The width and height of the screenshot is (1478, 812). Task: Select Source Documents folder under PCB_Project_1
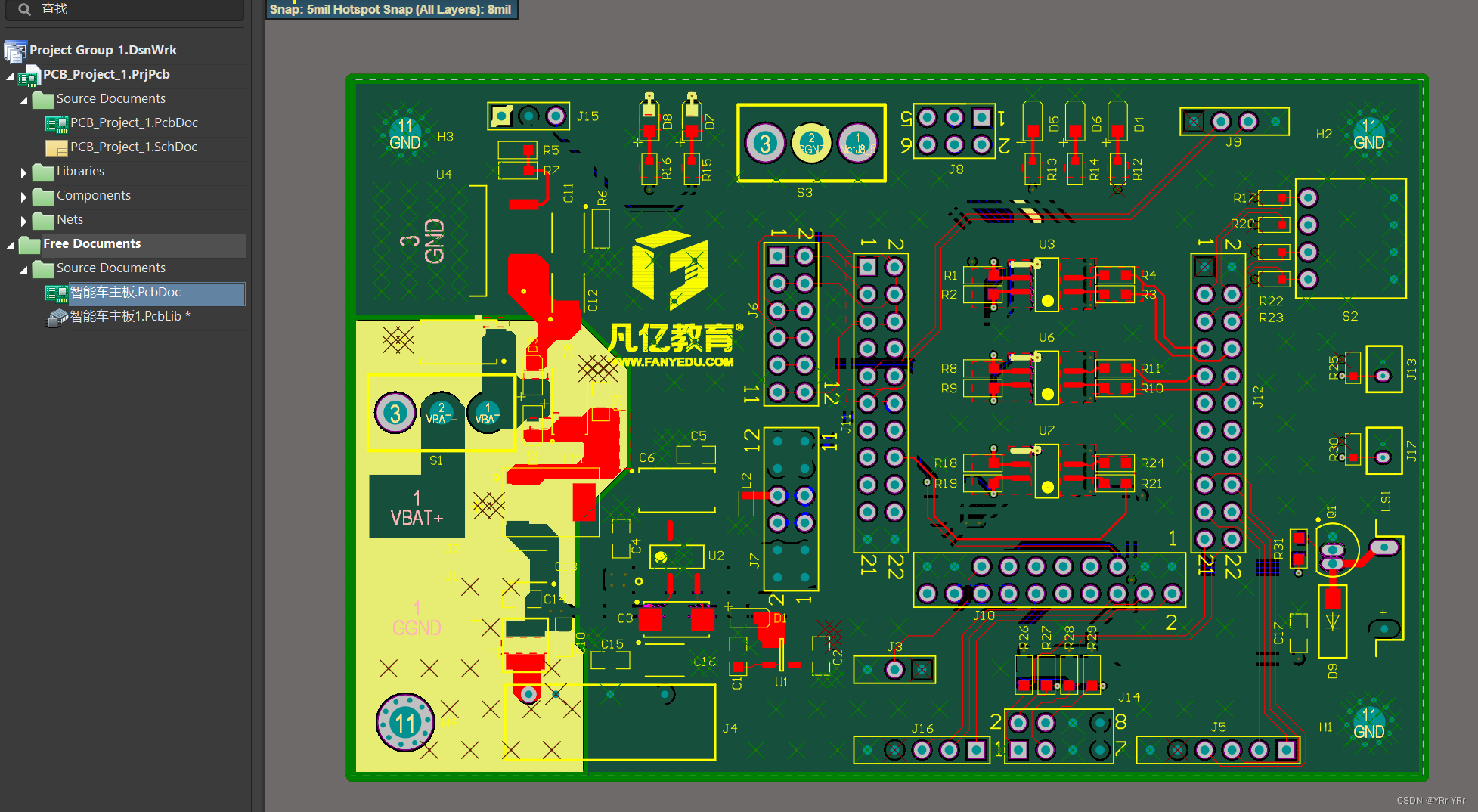coord(111,98)
